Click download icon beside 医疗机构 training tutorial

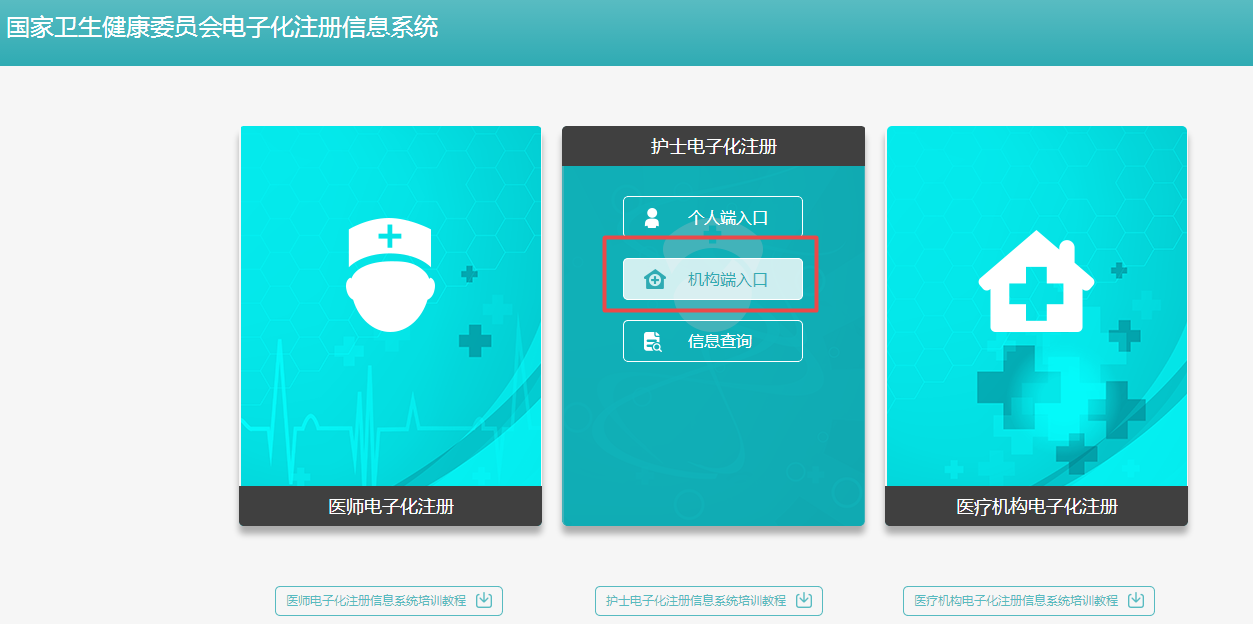point(1135,600)
